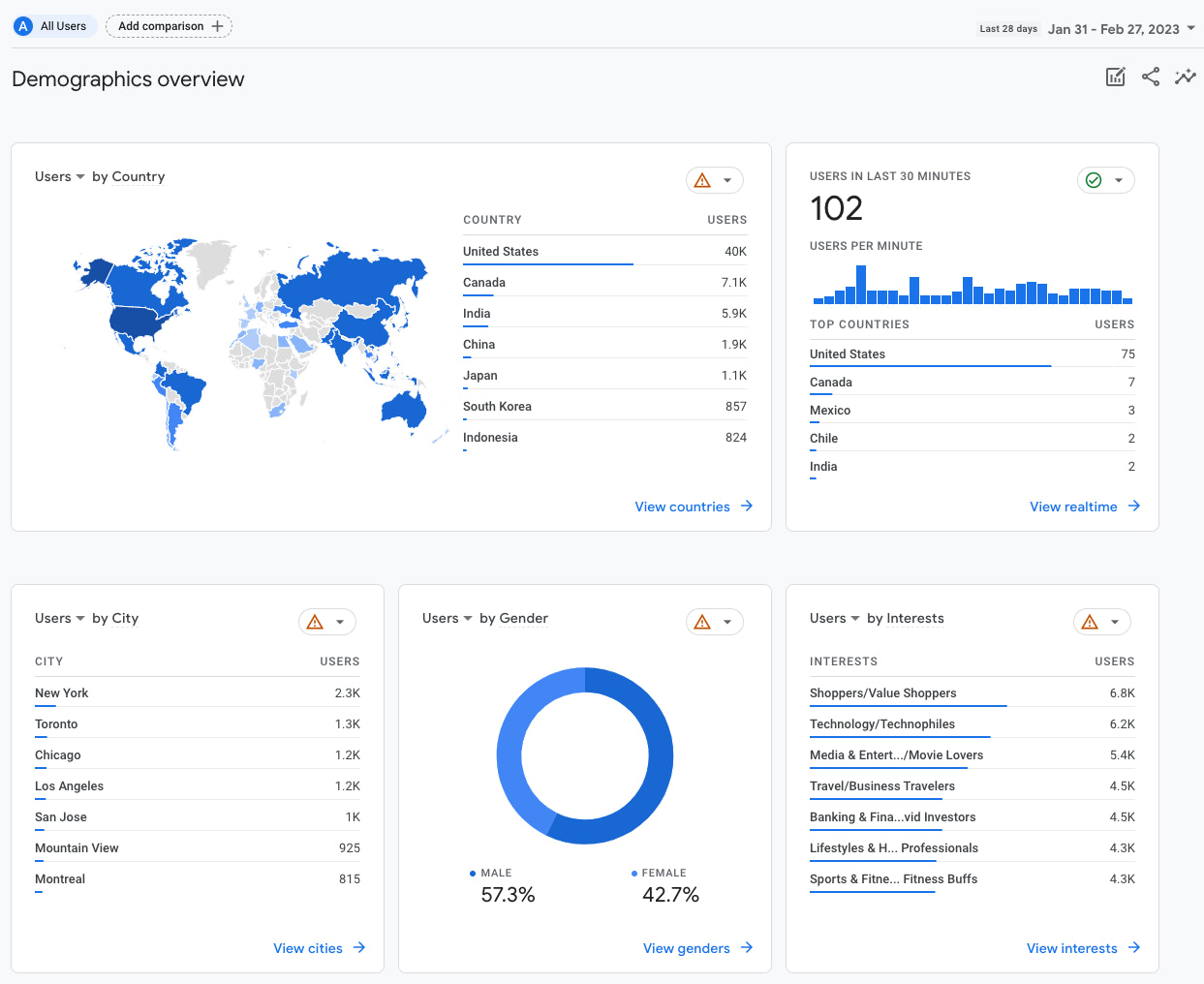Expand the dropdown beside the realtime status icon
Image resolution: width=1204 pixels, height=984 pixels.
pos(1120,180)
